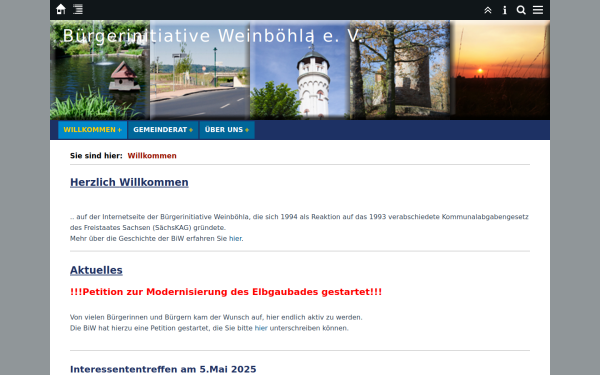Open search with the magnifier icon
The image size is (600, 375).
pos(521,10)
